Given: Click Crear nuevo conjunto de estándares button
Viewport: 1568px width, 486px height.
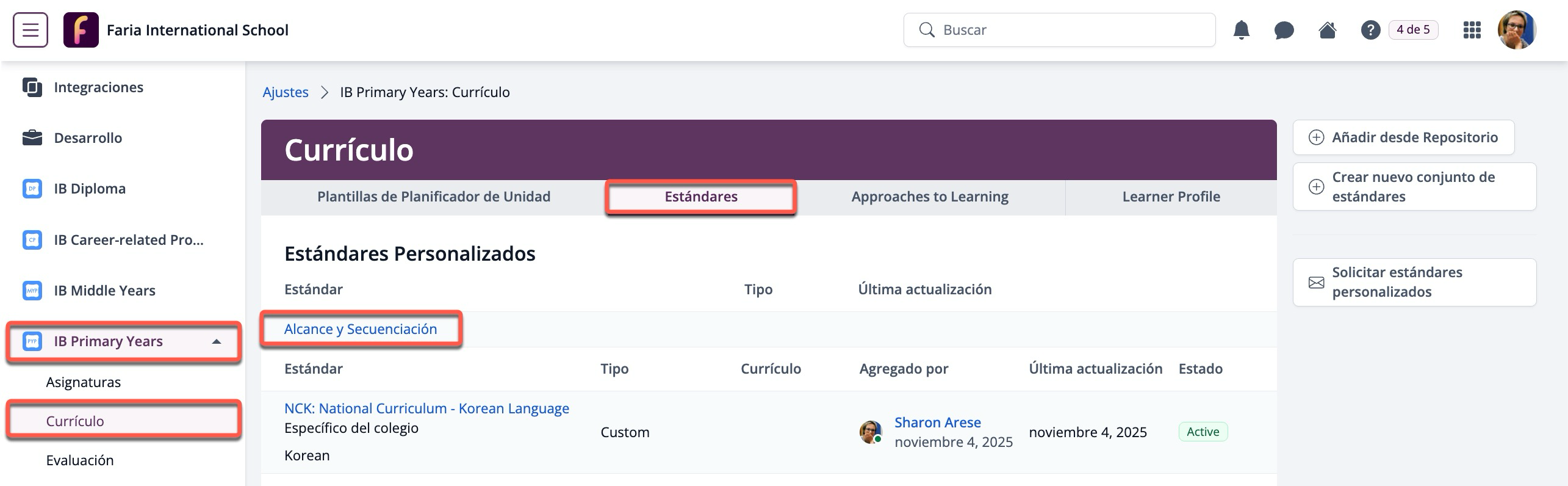Looking at the screenshot, I should (x=1414, y=187).
